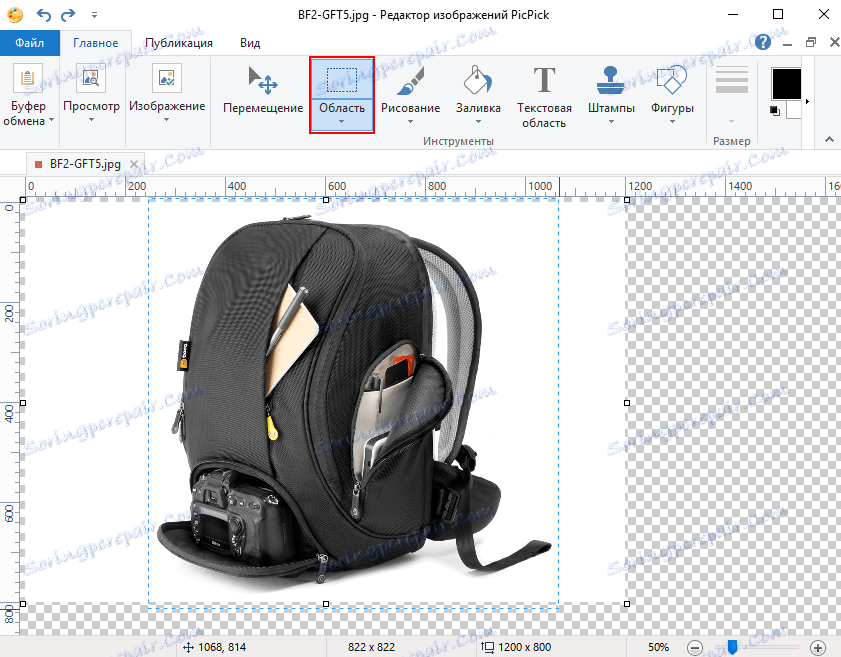The height and width of the screenshot is (657, 841).
Task: Expand the Заливка dropdown arrow
Action: point(478,122)
